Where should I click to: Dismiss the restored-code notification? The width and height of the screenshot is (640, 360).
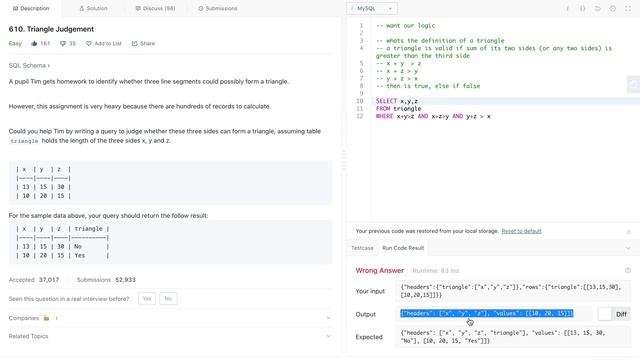tap(628, 231)
